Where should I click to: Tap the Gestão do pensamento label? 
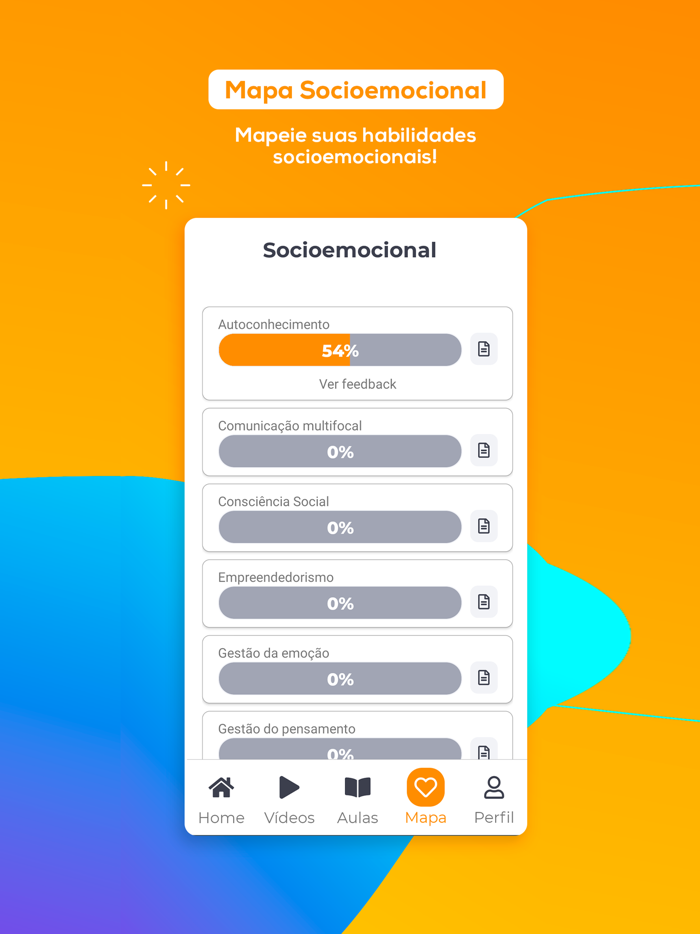(286, 729)
